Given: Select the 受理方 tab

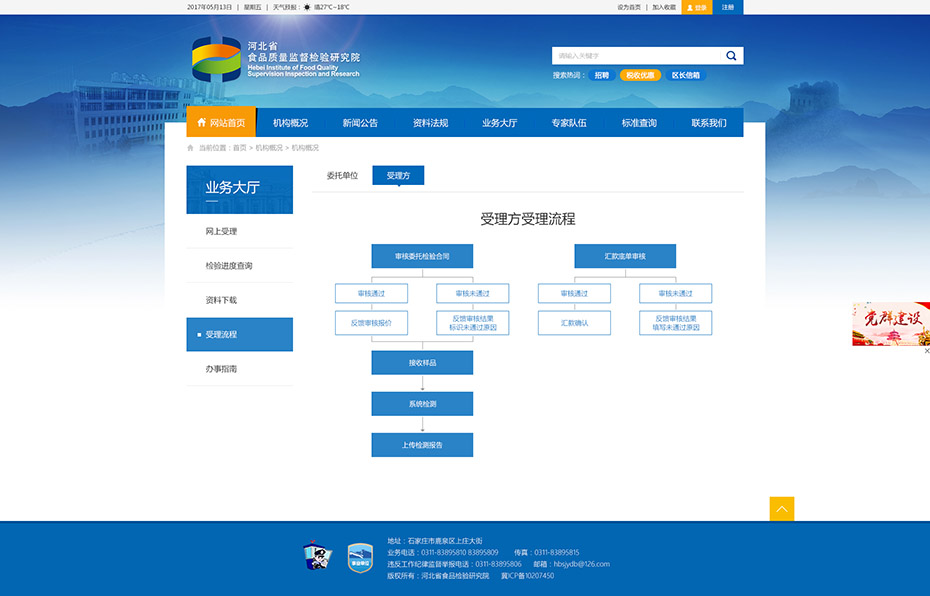Looking at the screenshot, I should [398, 175].
